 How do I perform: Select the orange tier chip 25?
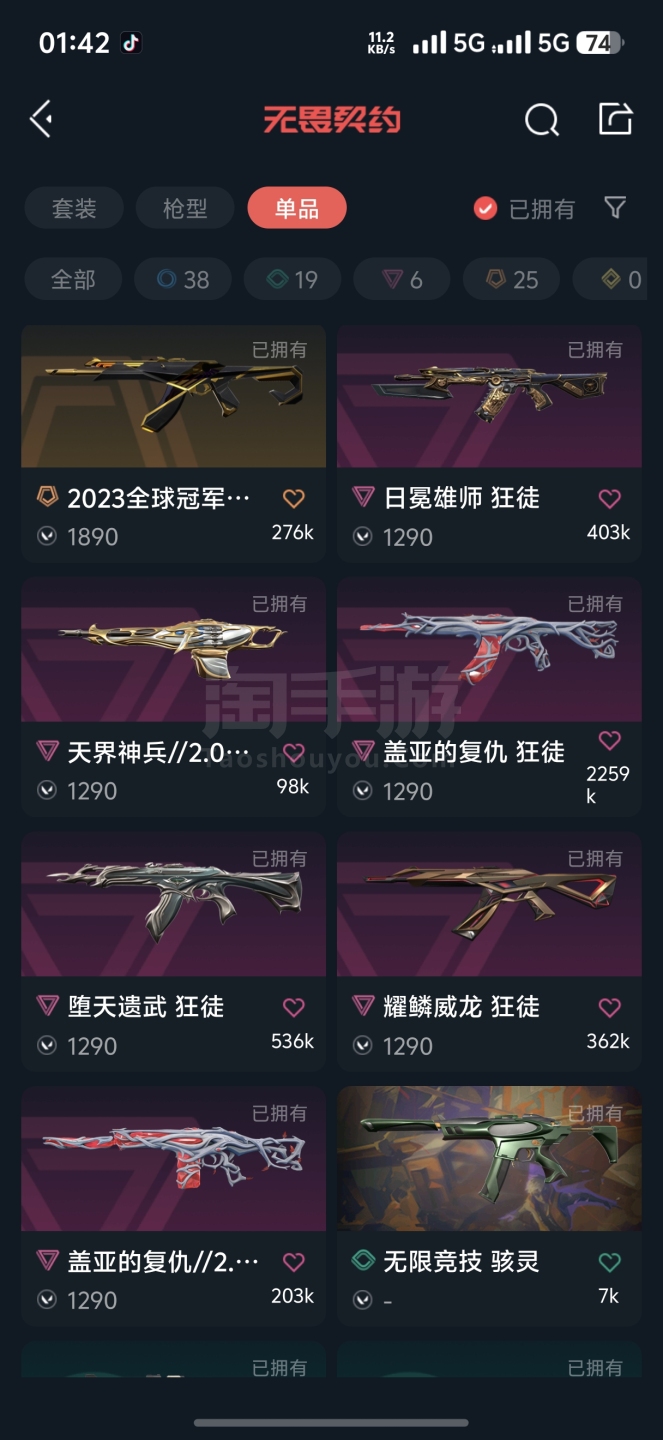[511, 280]
